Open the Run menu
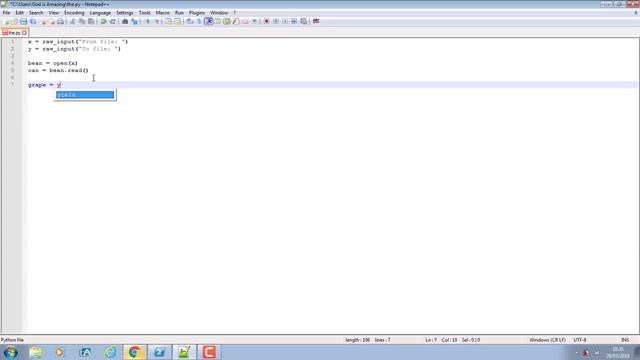The image size is (640, 360). click(179, 13)
